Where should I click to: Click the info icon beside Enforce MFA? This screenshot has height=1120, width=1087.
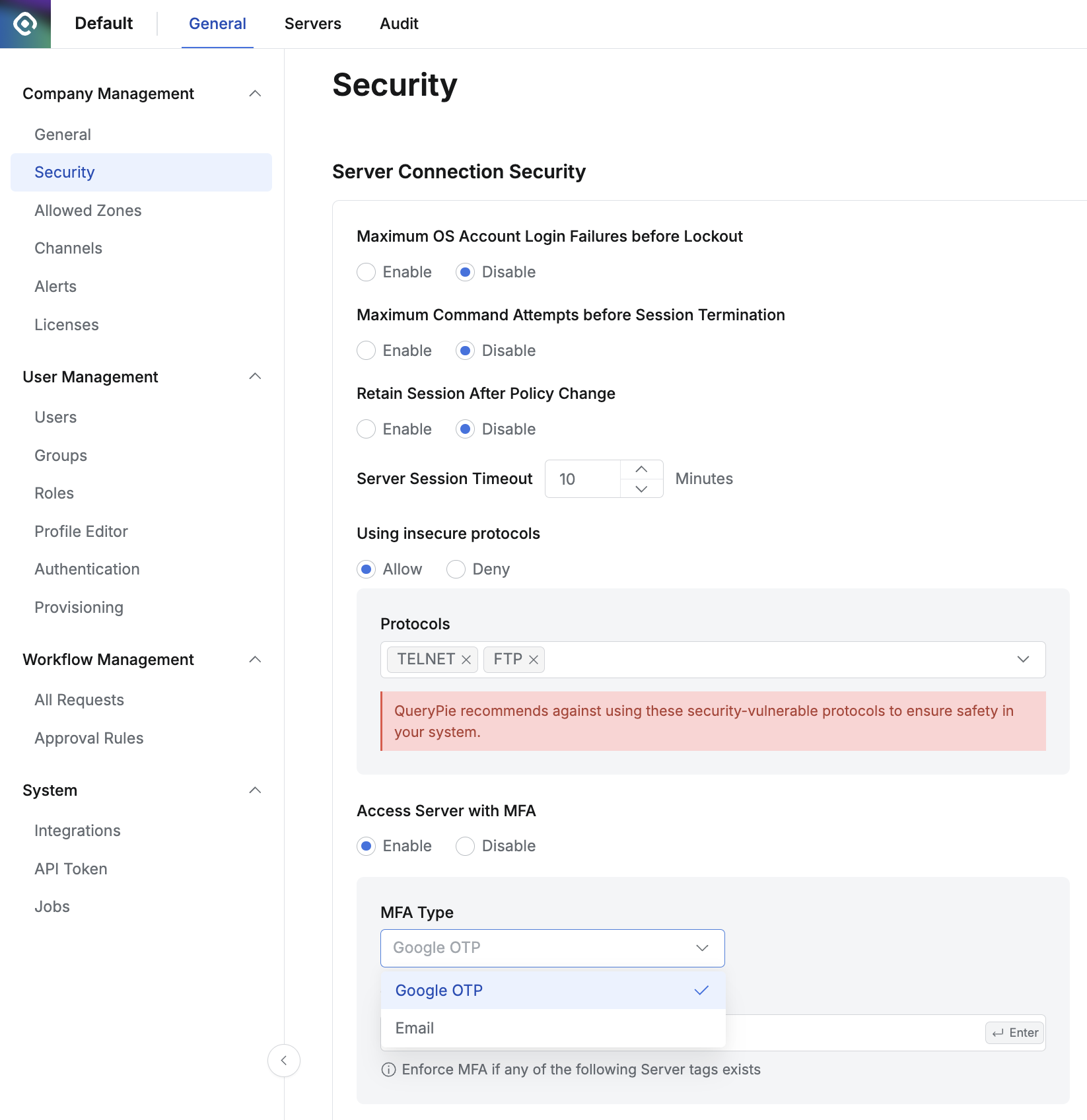(x=388, y=1070)
